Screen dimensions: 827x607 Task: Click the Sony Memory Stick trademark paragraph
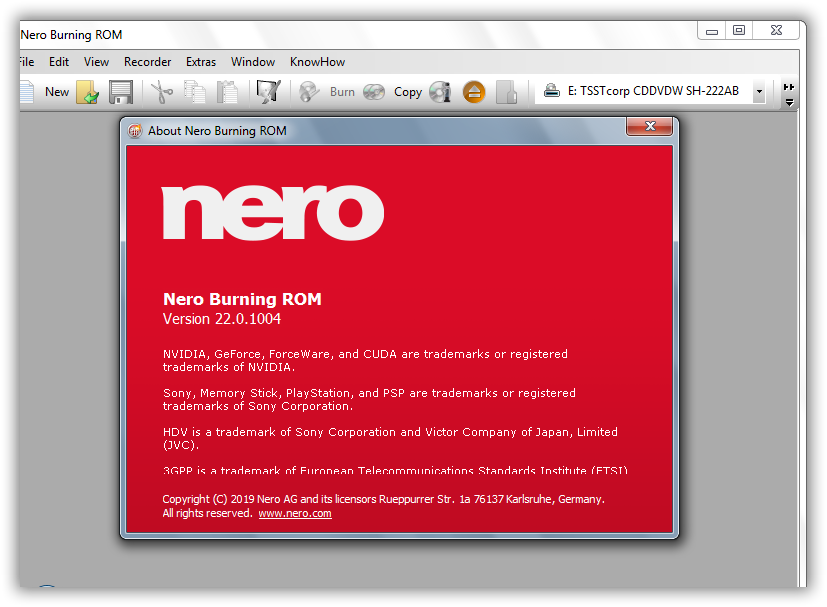tap(369, 399)
